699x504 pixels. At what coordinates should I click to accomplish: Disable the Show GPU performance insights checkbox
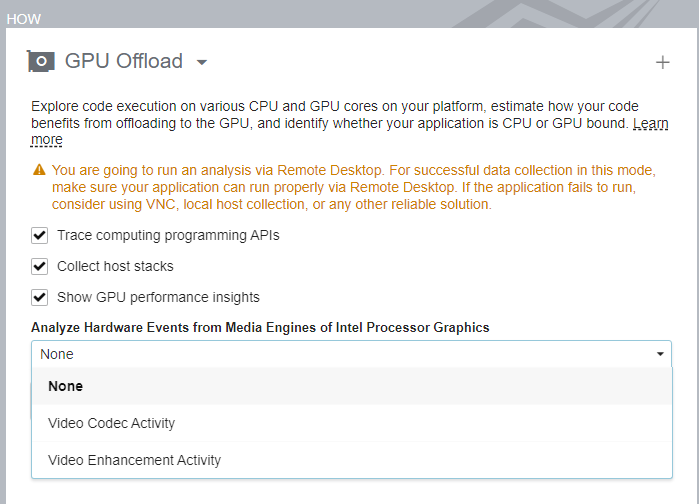click(x=40, y=297)
